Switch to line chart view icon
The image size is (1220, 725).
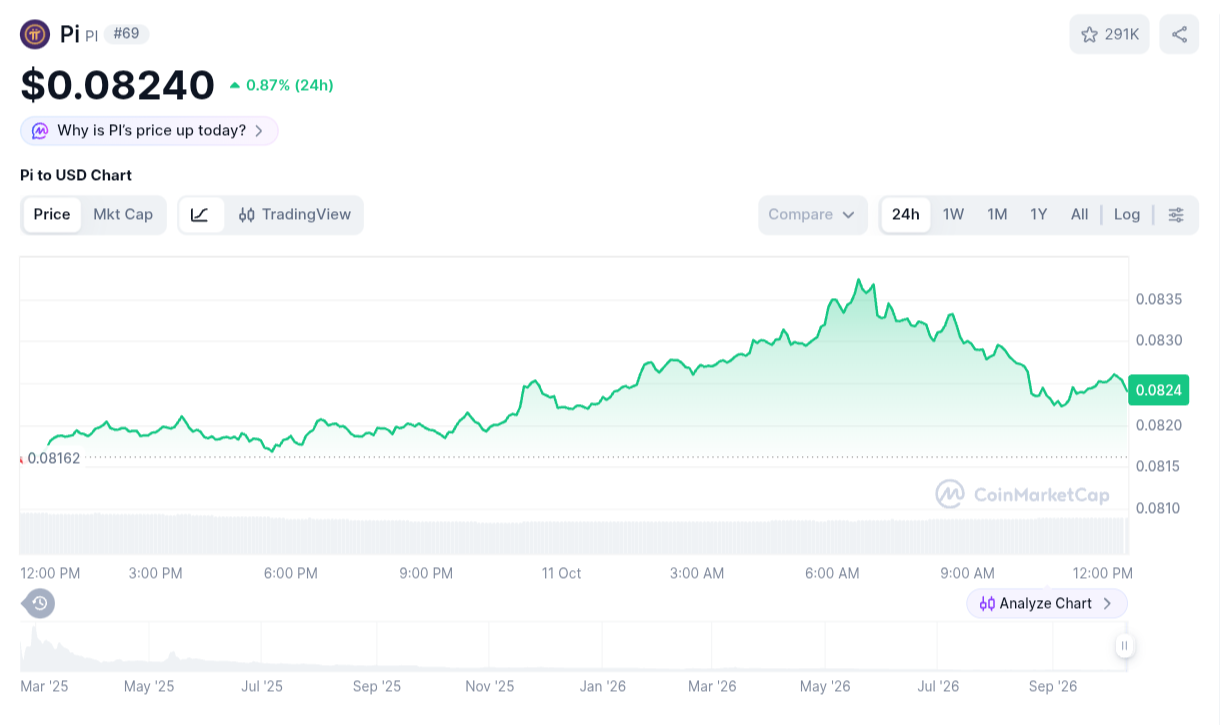tap(200, 215)
